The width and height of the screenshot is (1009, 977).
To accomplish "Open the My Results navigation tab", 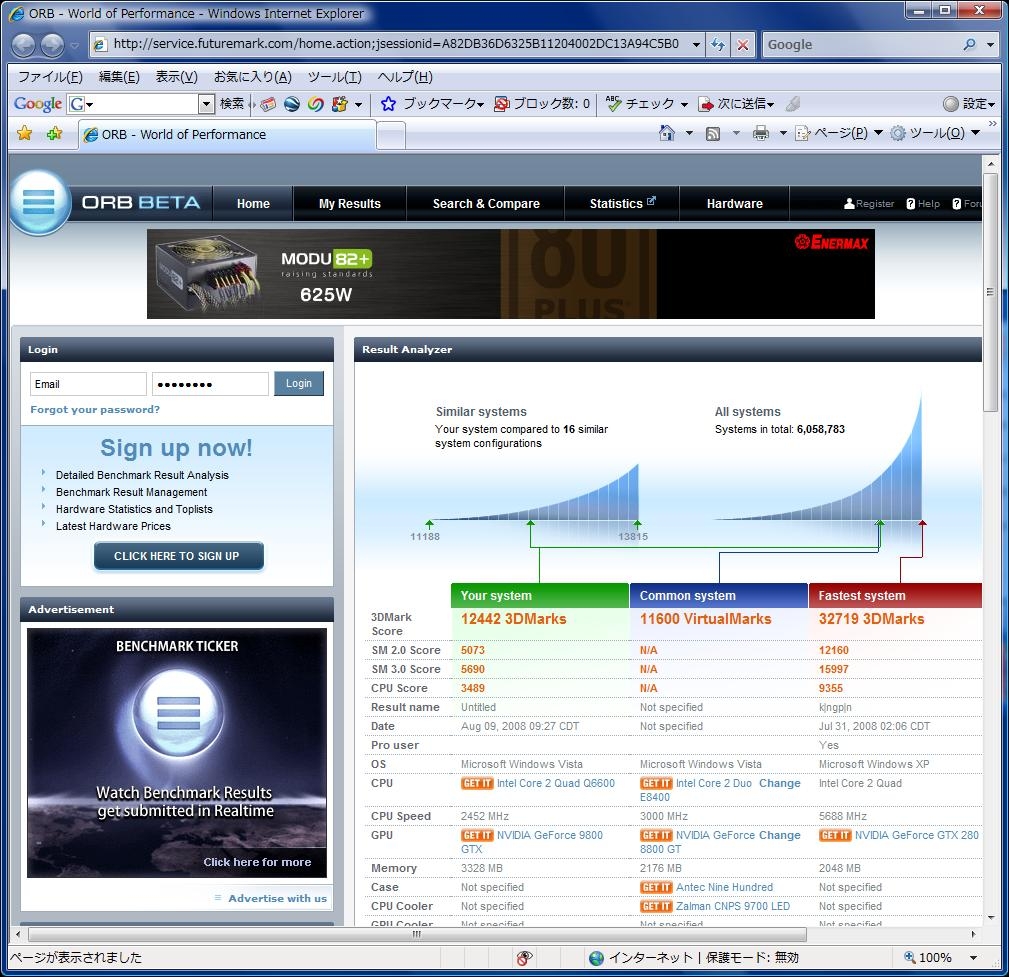I will click(x=349, y=203).
